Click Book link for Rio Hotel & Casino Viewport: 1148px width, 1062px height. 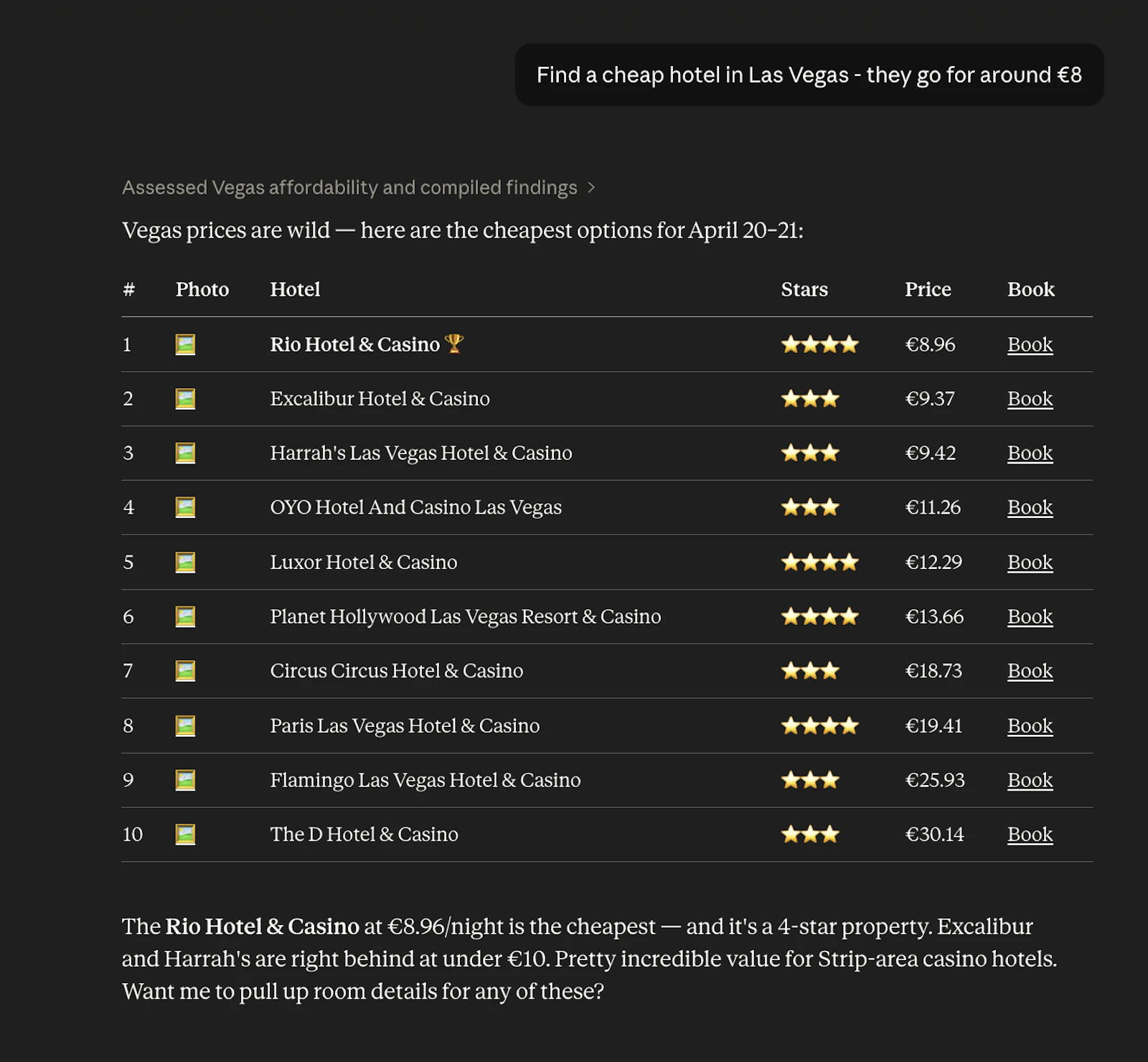tap(1030, 344)
